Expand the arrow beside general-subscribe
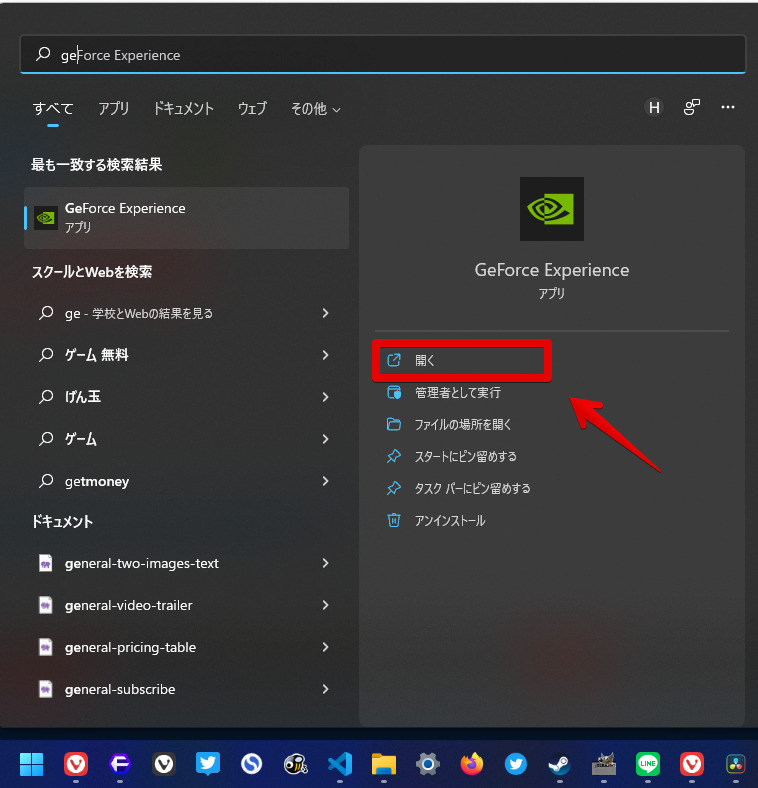758x788 pixels. pos(325,689)
